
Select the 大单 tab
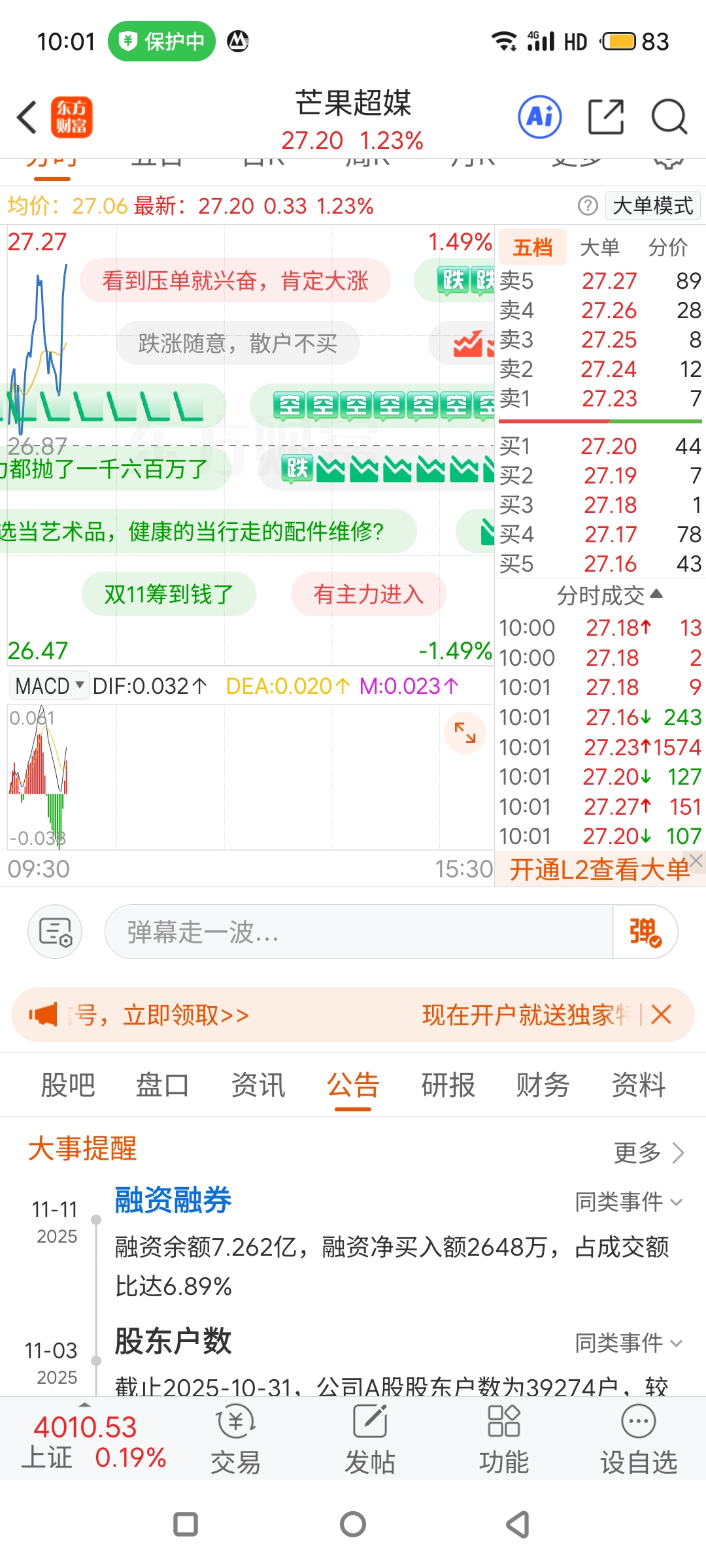pyautogui.click(x=599, y=247)
